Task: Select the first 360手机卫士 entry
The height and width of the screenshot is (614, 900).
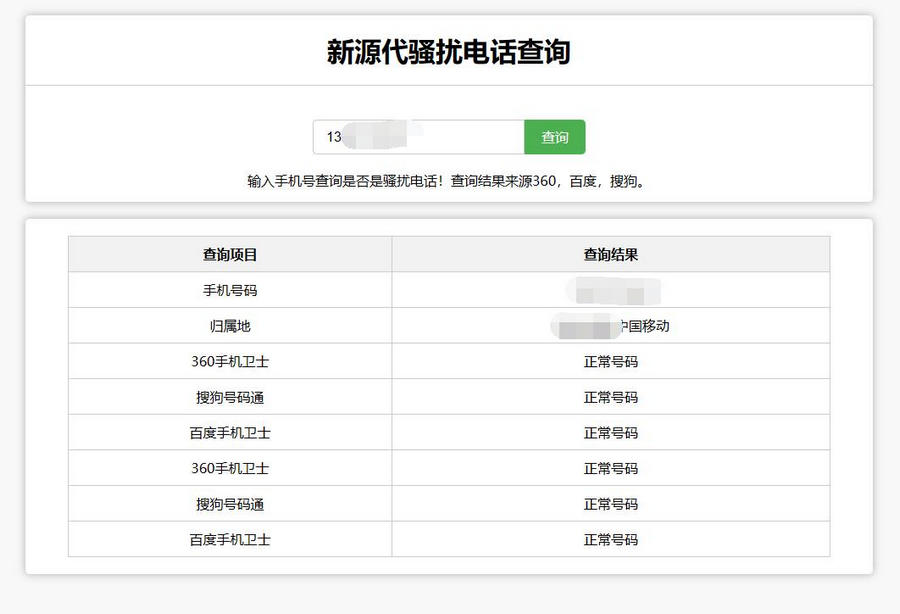Action: point(229,361)
